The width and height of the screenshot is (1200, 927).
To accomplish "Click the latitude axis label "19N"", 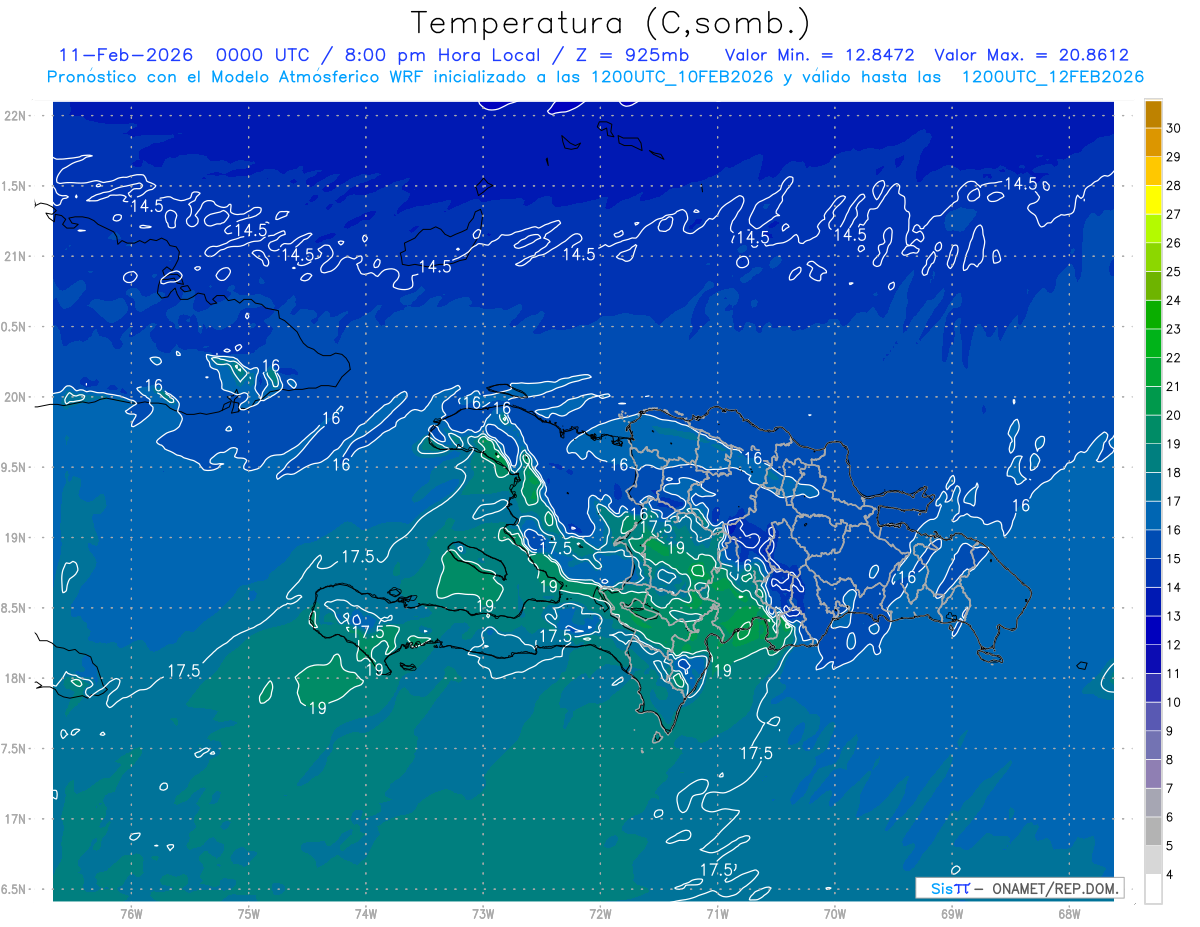I will pos(16,538).
